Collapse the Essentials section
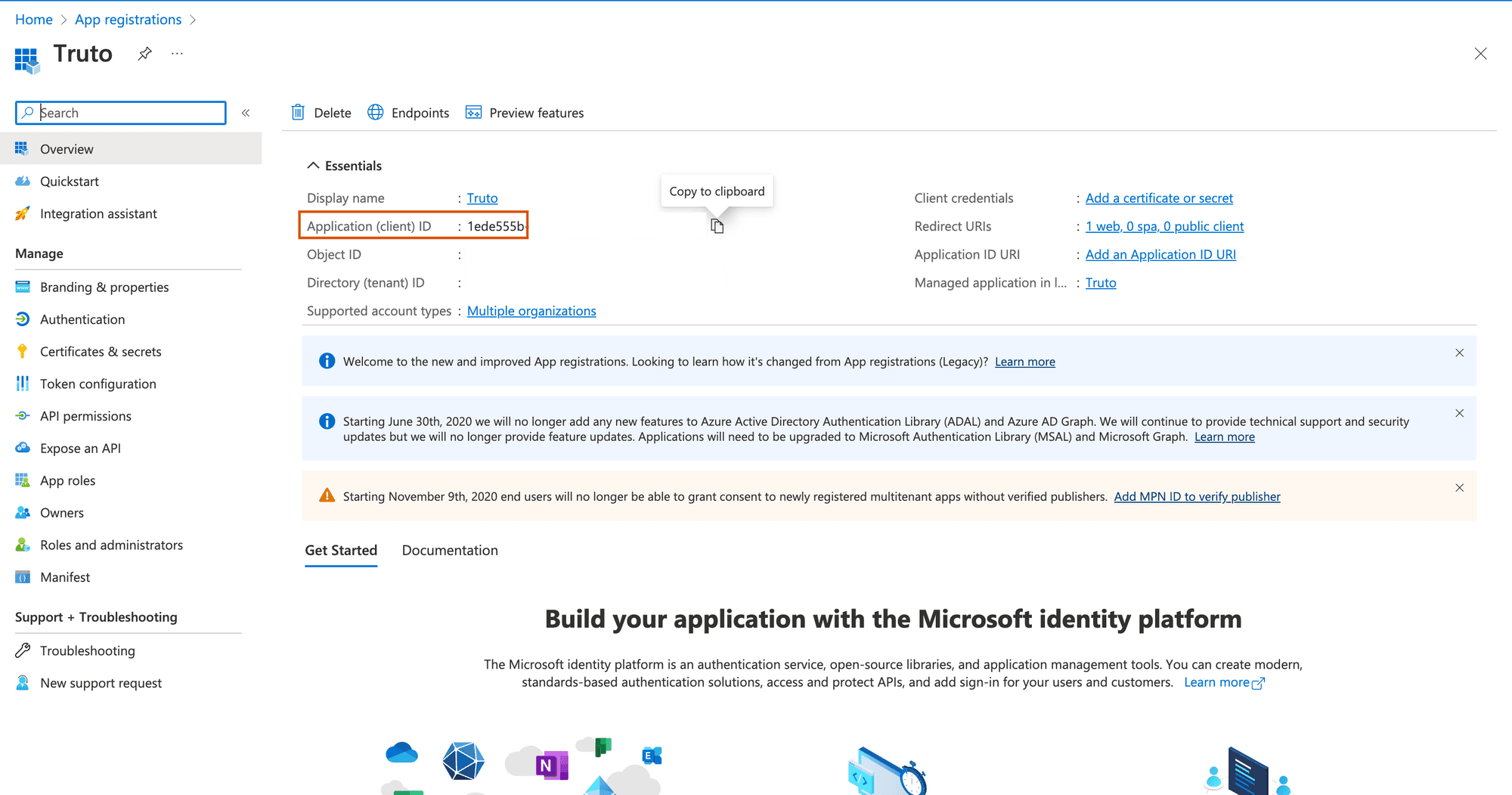The height and width of the screenshot is (795, 1512). click(x=312, y=165)
